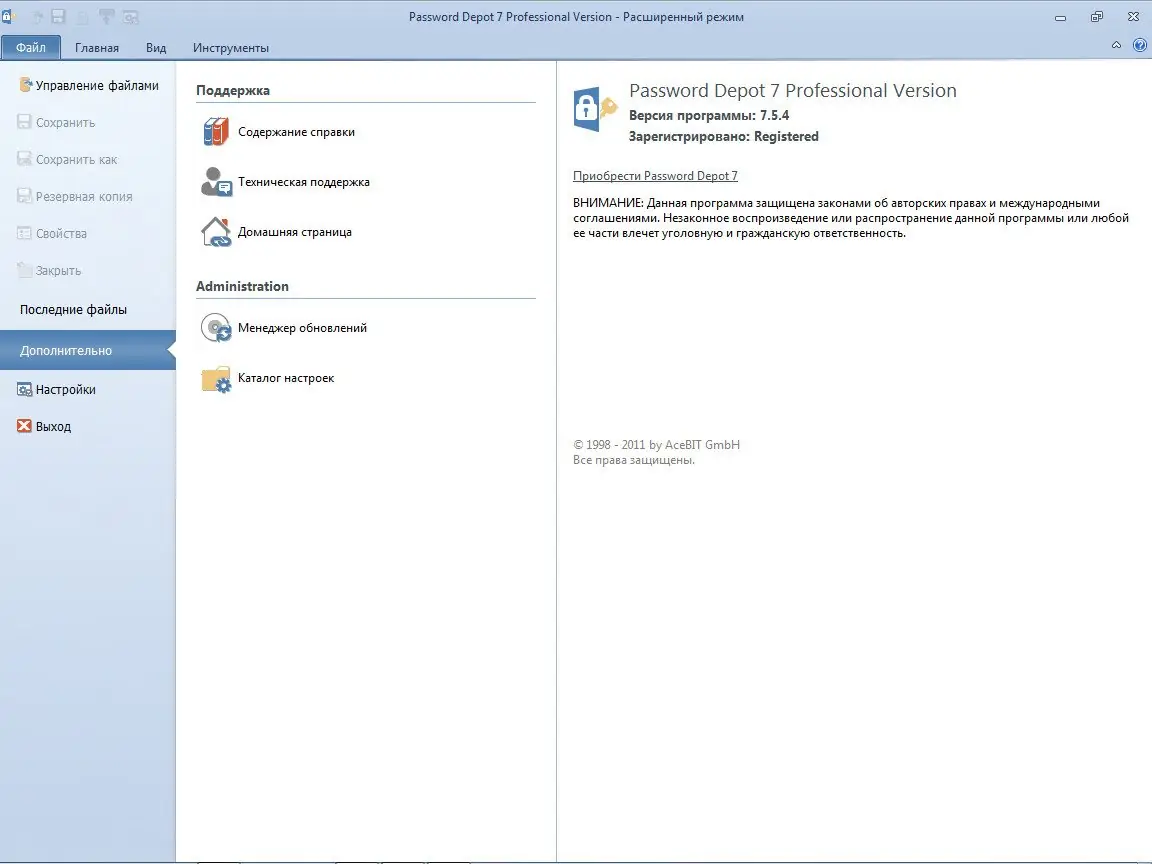Image resolution: width=1152 pixels, height=864 pixels.
Task: Collapse the ribbon with the chevron arrow
Action: pos(1116,46)
